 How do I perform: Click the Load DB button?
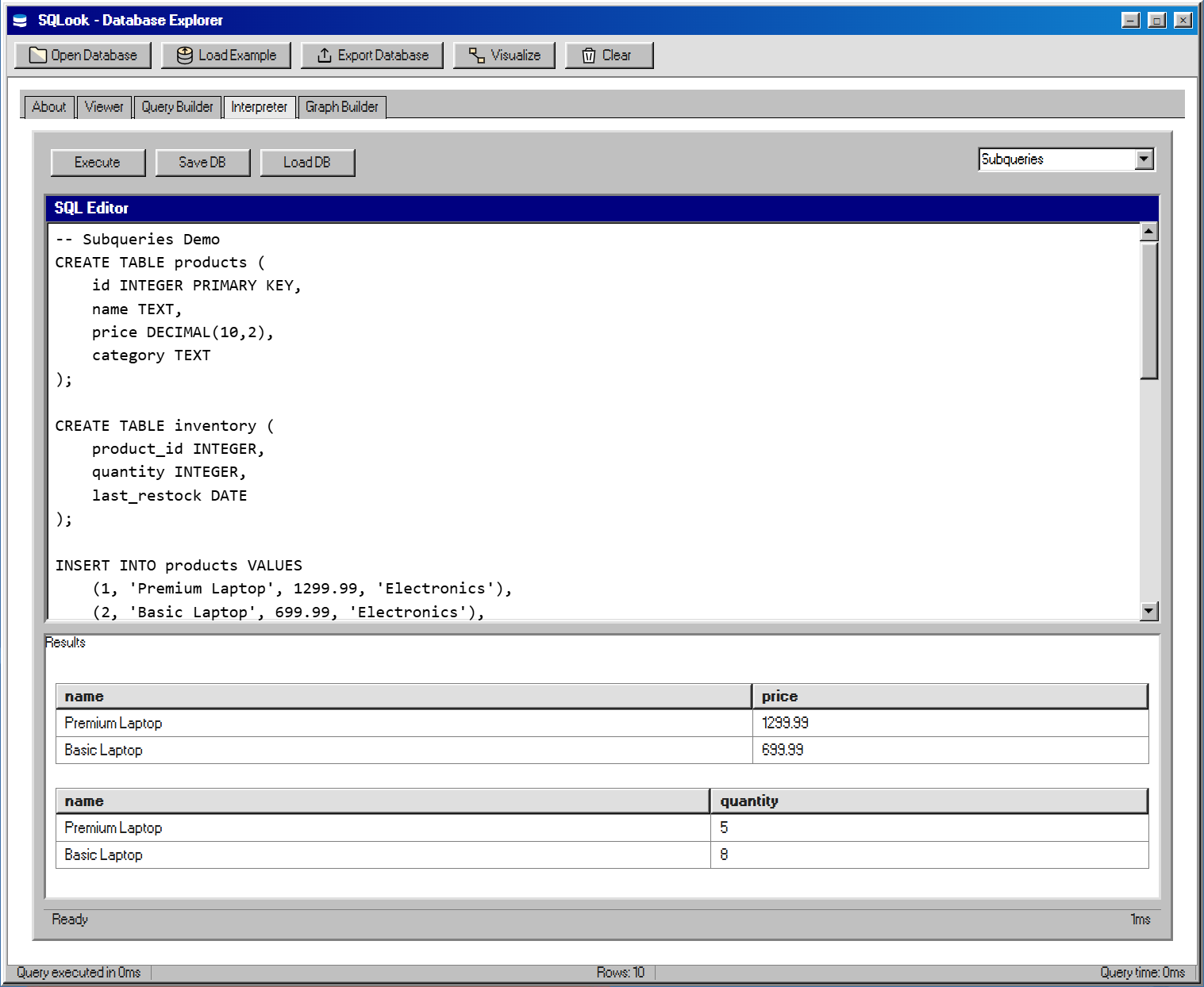(x=307, y=162)
